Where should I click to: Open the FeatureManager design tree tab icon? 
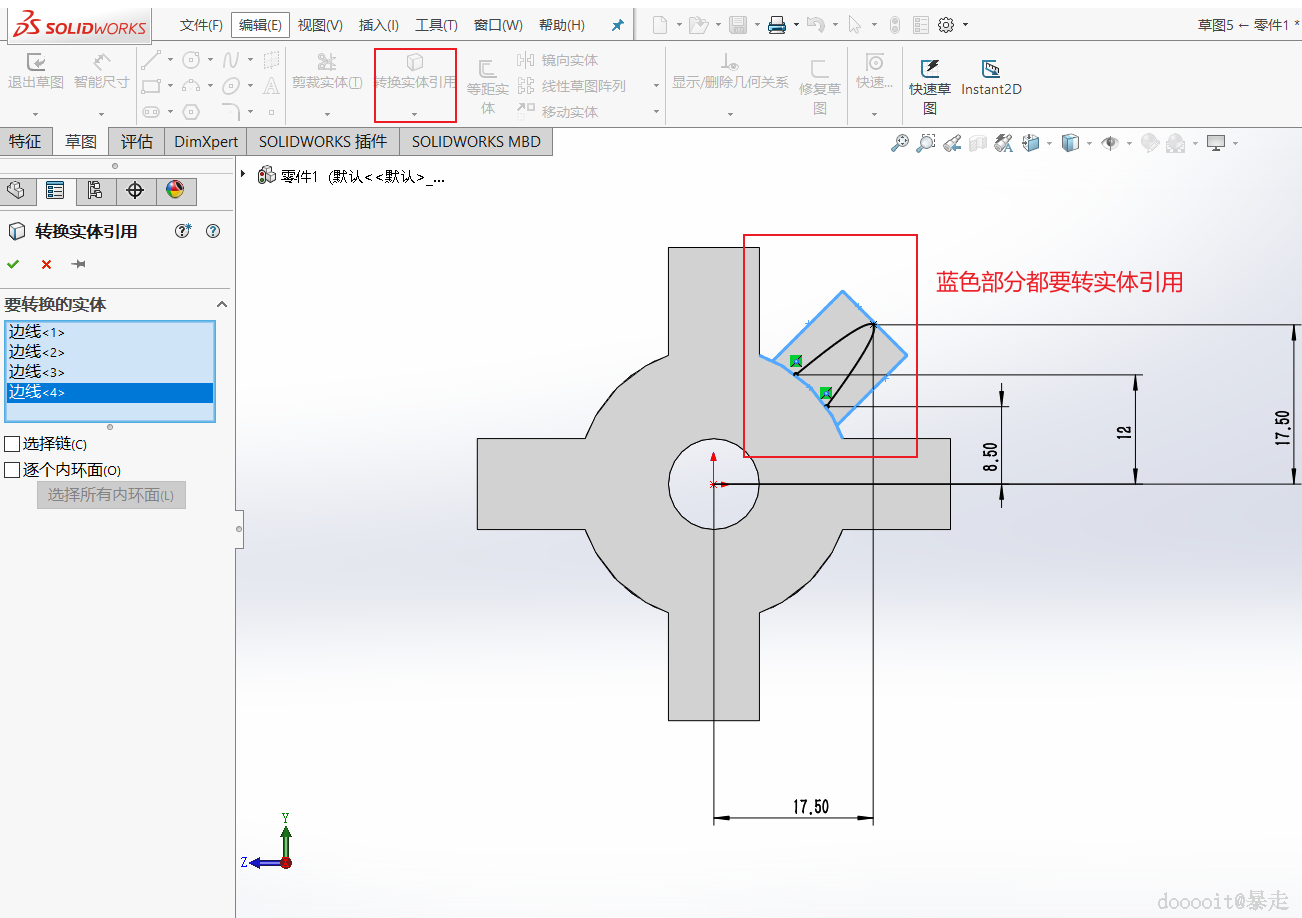click(16, 190)
